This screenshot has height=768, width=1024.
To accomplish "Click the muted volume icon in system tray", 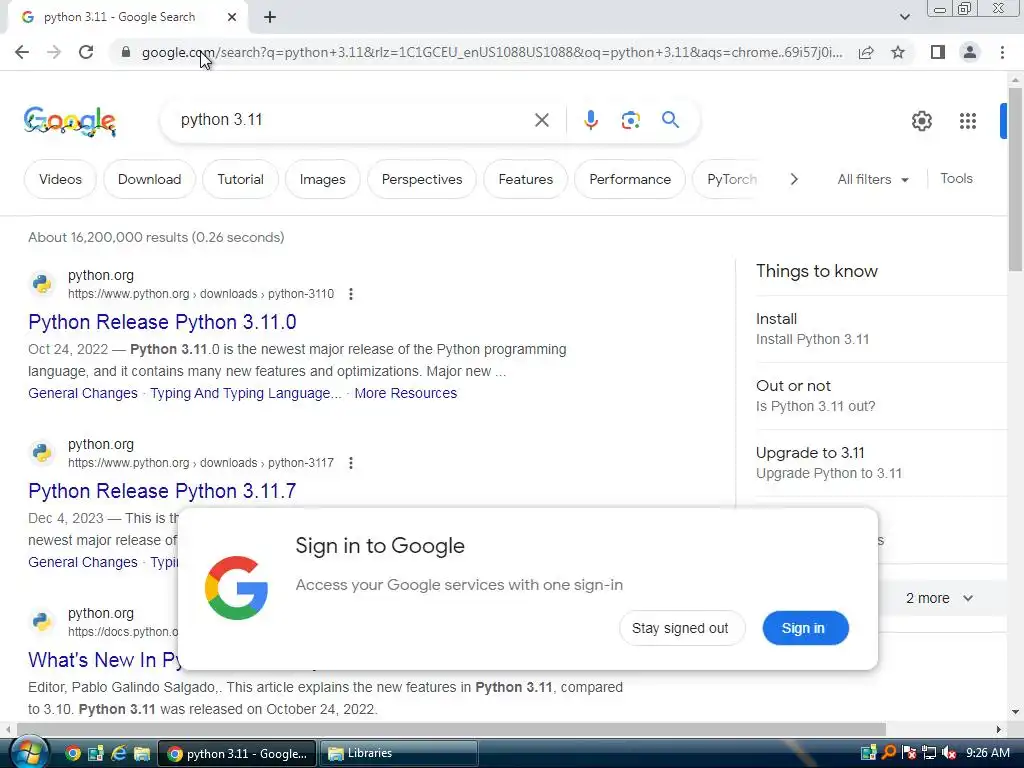I will (948, 753).
